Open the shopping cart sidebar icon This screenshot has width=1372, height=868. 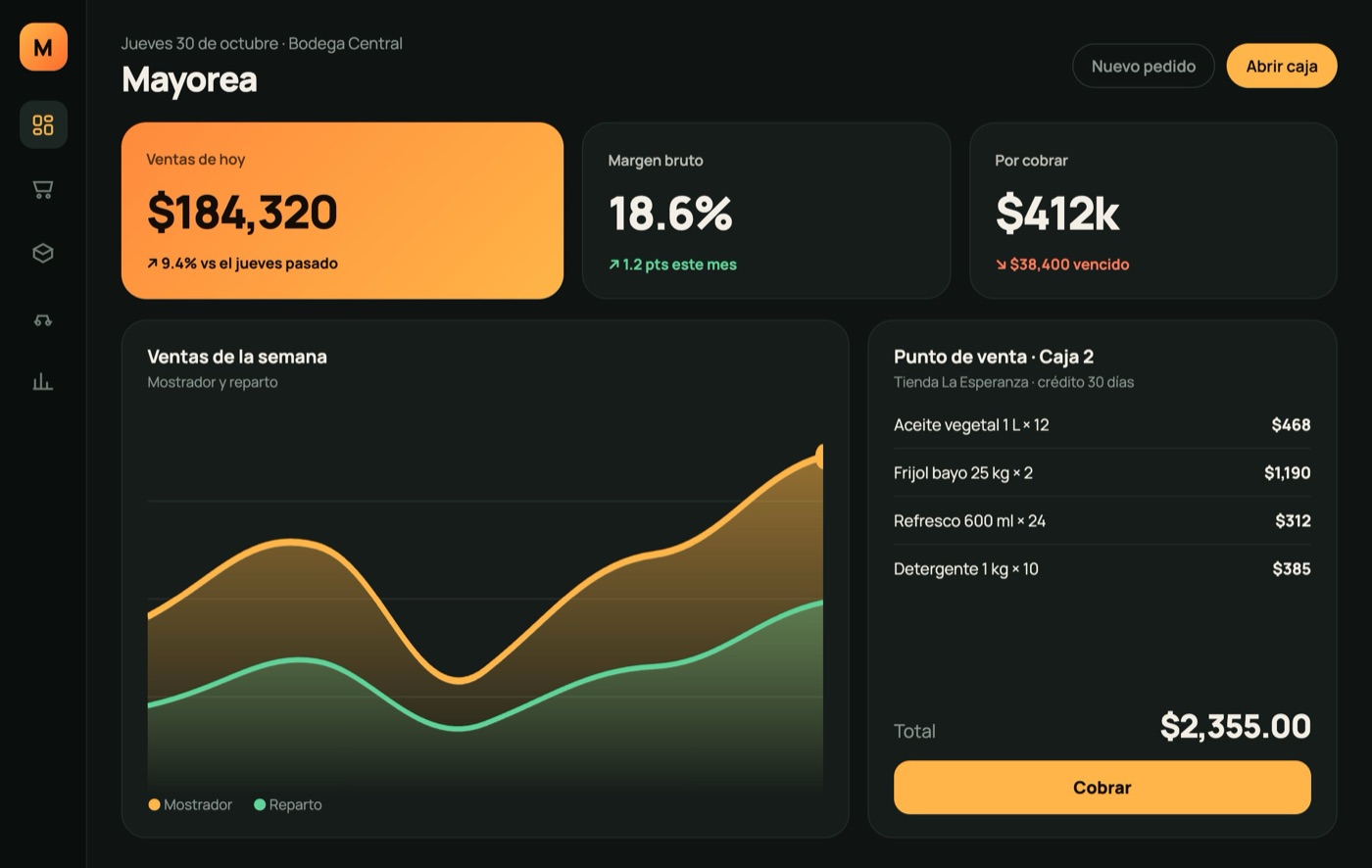[43, 189]
